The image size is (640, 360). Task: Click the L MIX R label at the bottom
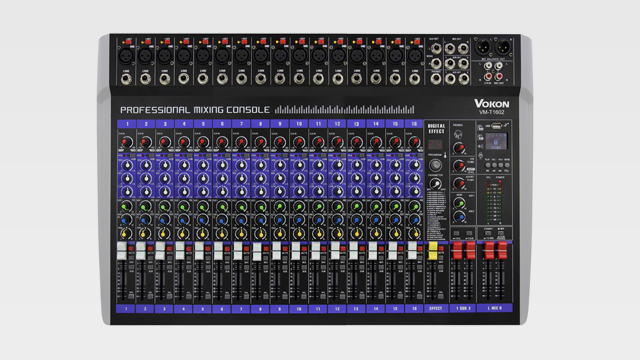point(495,308)
